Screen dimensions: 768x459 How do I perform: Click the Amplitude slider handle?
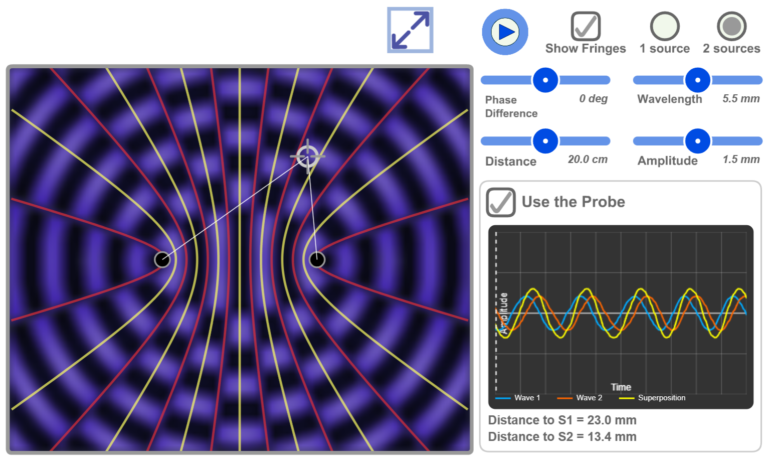coord(697,141)
